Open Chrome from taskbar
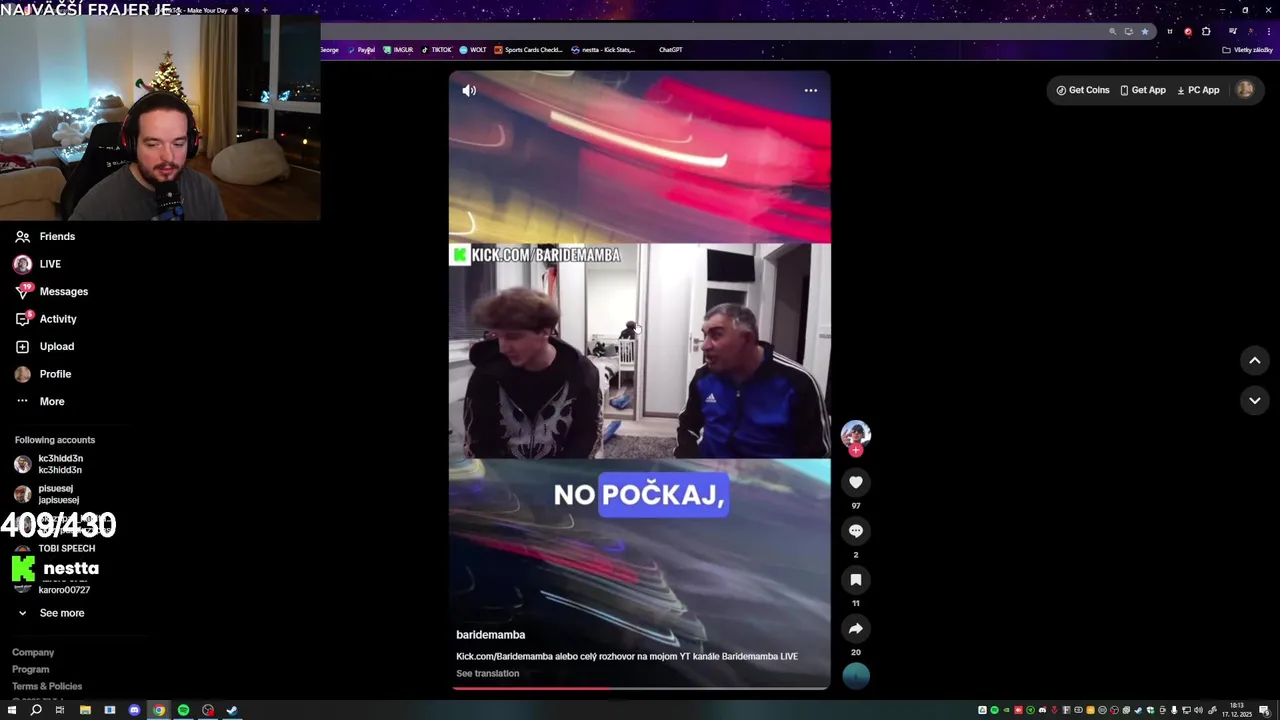Viewport: 1280px width, 720px height. (159, 710)
